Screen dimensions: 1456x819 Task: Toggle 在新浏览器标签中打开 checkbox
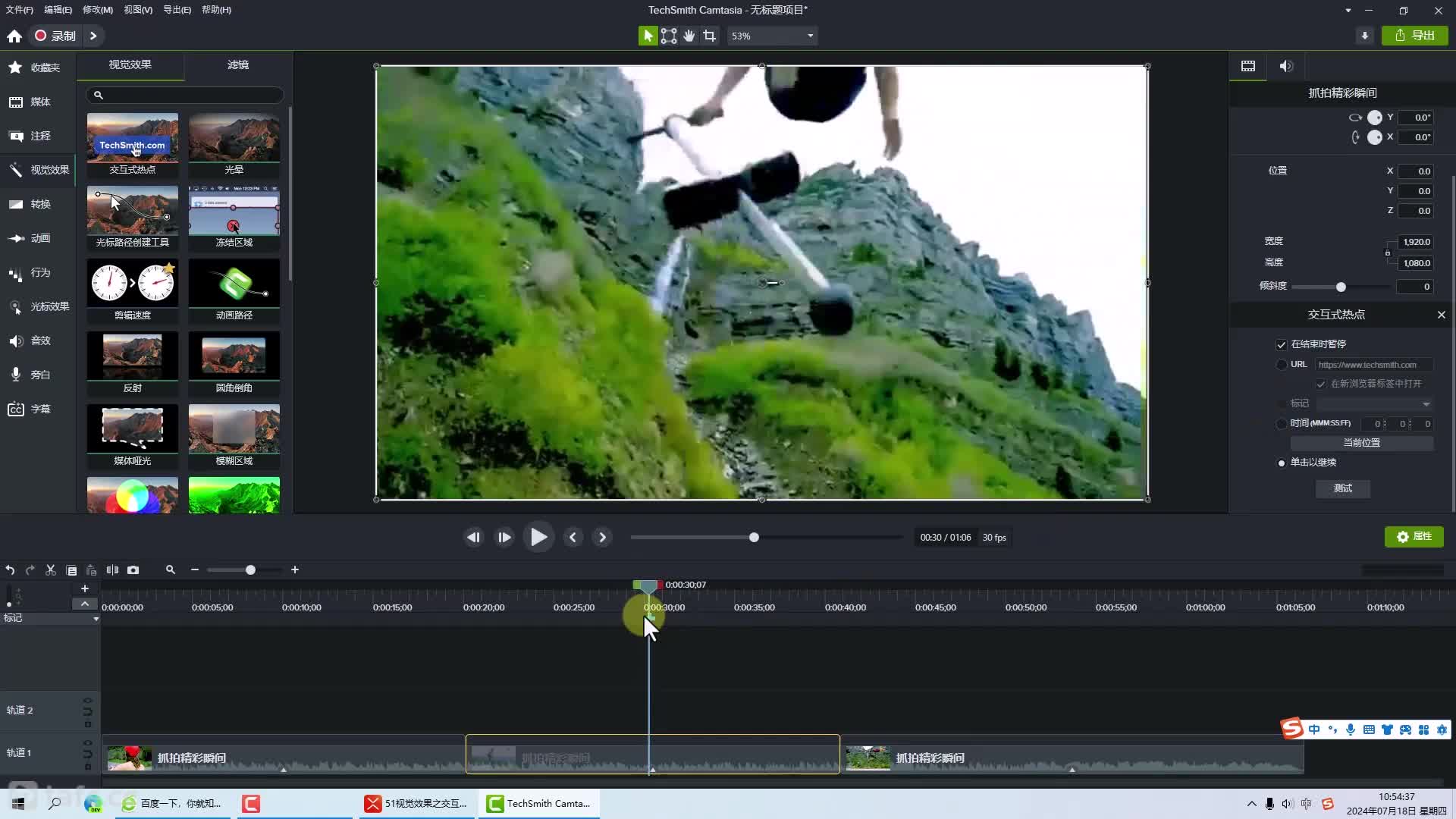(1321, 384)
